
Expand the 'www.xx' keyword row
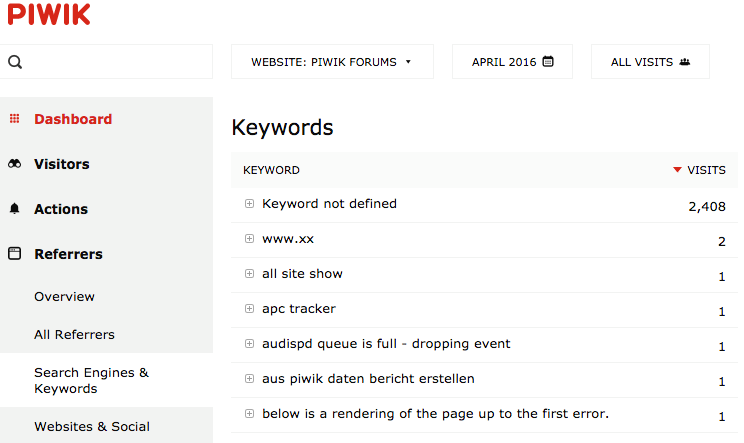249,239
